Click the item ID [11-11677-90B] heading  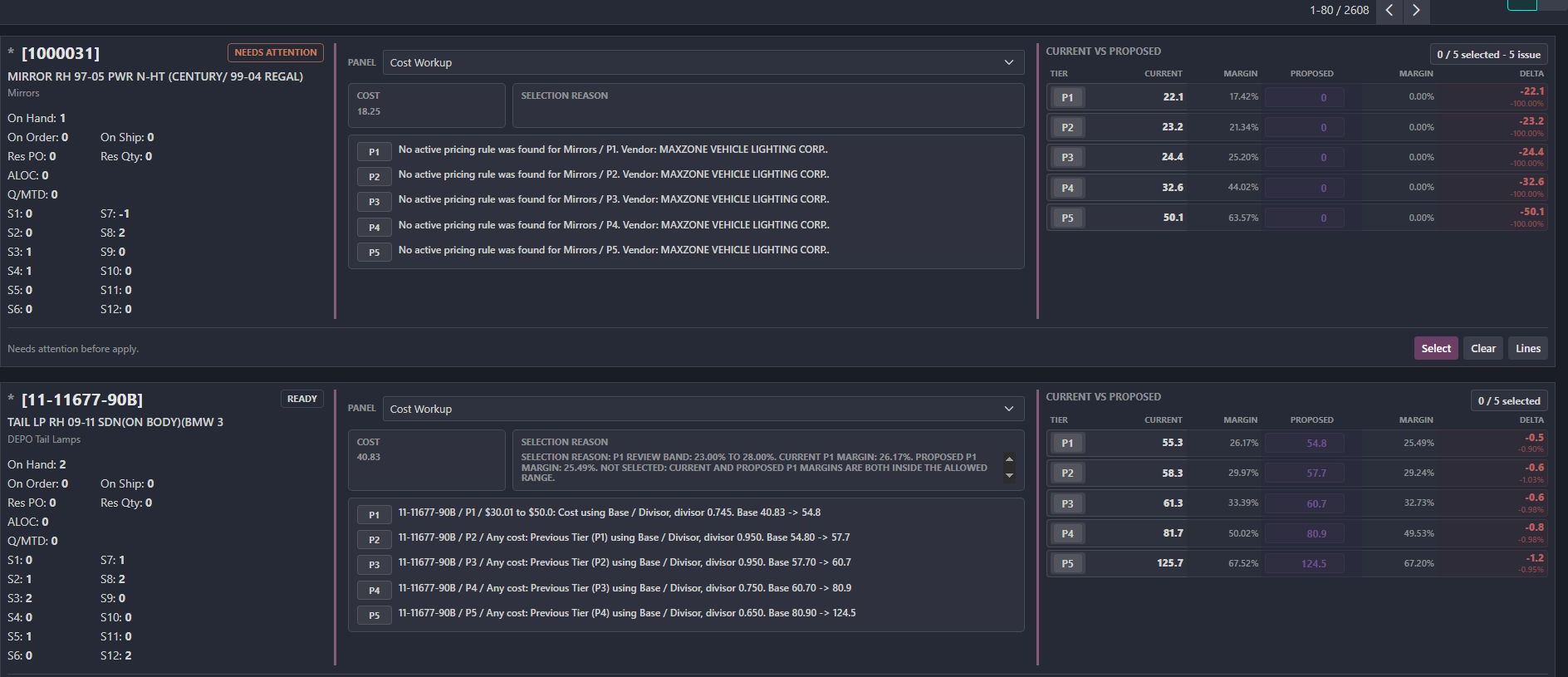[82, 400]
